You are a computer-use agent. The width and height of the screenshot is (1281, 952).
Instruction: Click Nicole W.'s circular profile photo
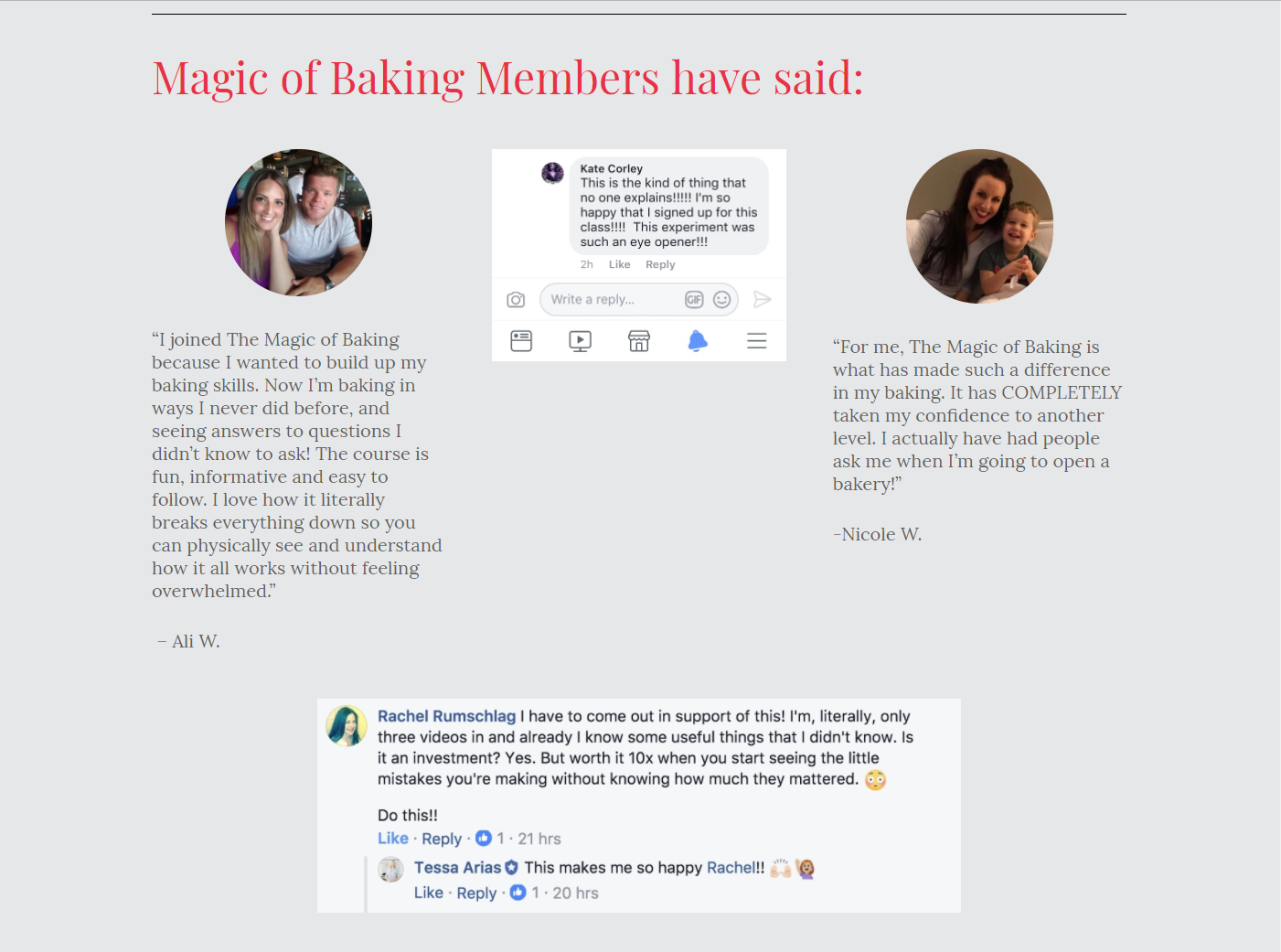coord(979,226)
